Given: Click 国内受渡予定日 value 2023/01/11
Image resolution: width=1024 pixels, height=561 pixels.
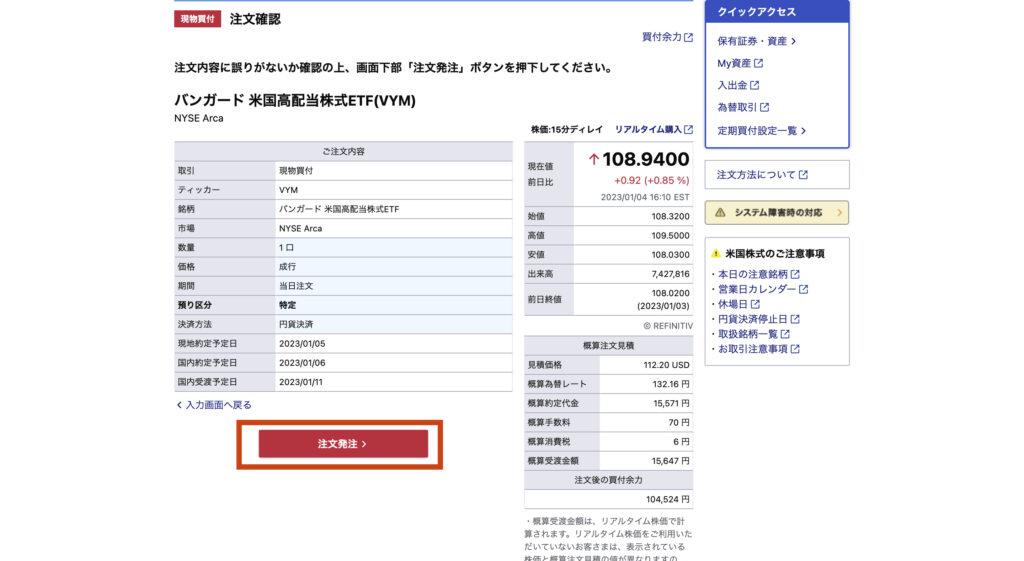Looking at the screenshot, I should 301,382.
